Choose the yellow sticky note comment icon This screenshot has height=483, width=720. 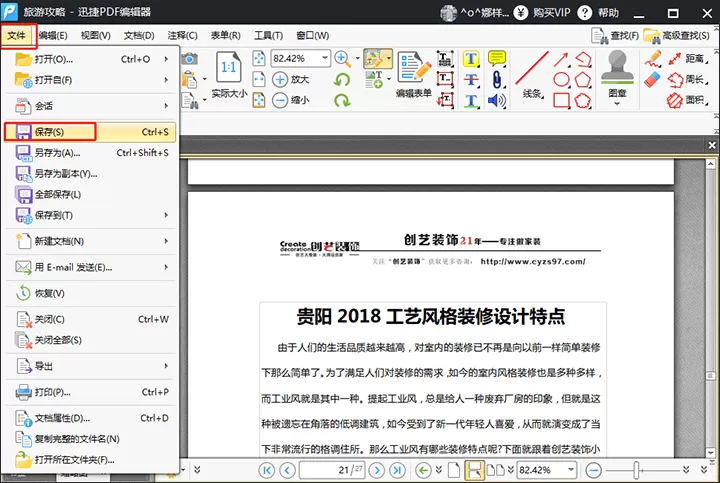(x=496, y=58)
